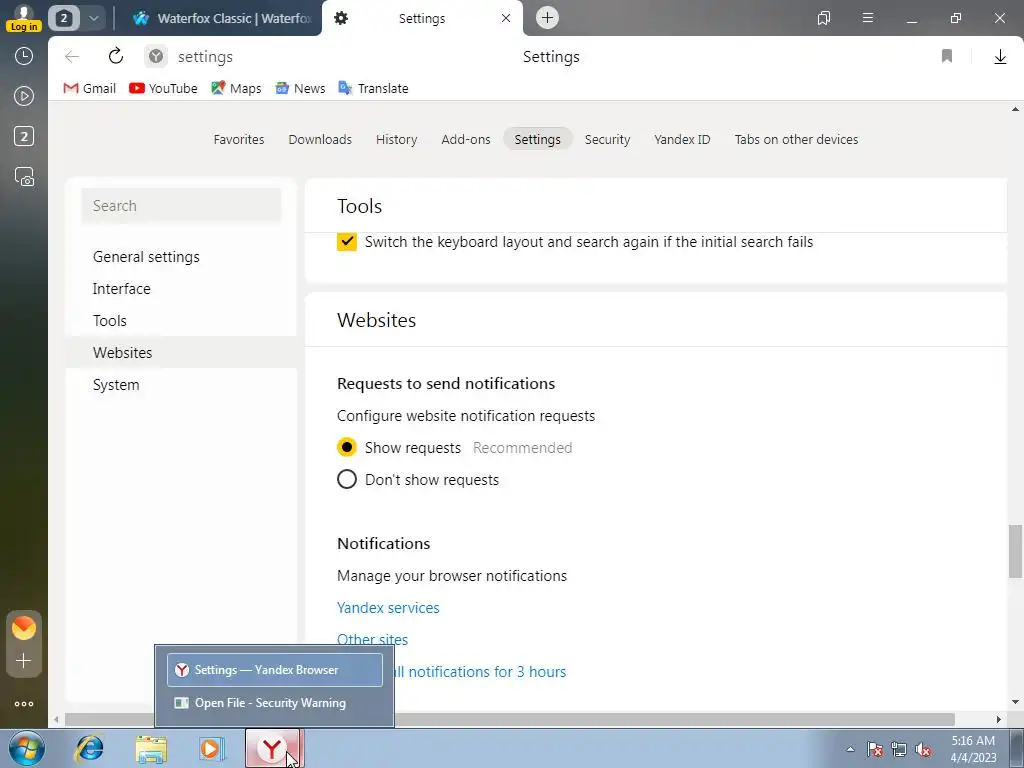1024x768 pixels.
Task: Expand the tab group dropdown chevron
Action: tap(93, 18)
